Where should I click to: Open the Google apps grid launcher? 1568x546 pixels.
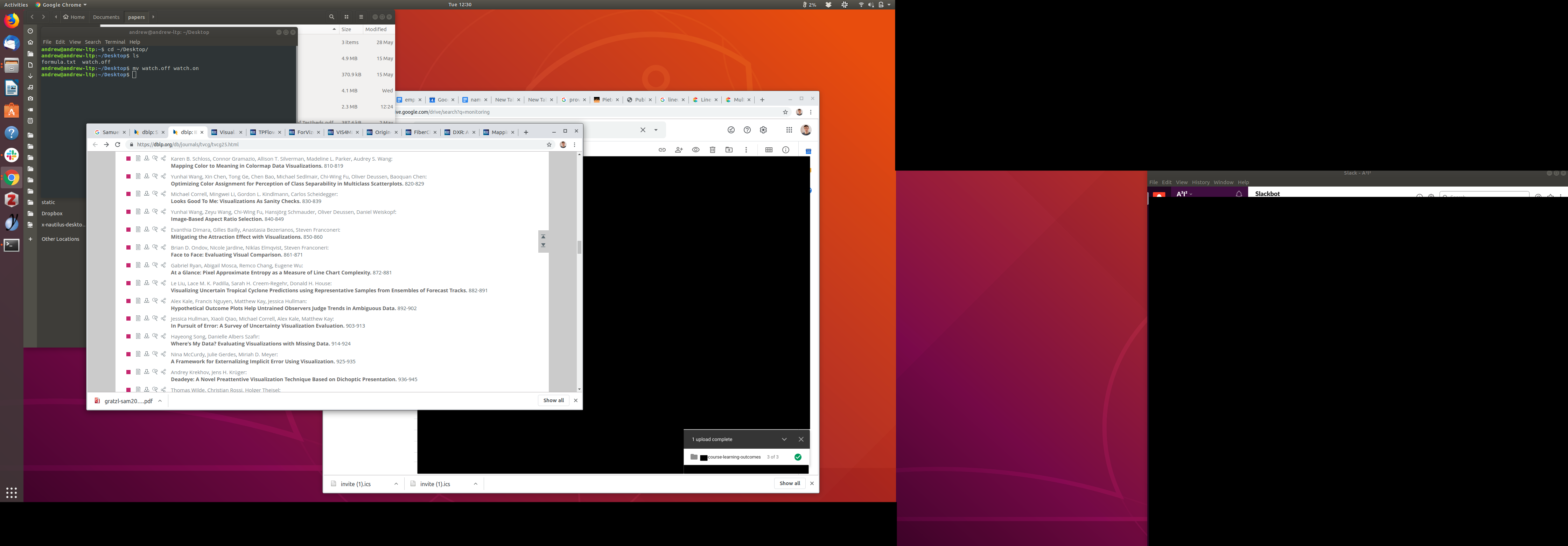coord(789,129)
